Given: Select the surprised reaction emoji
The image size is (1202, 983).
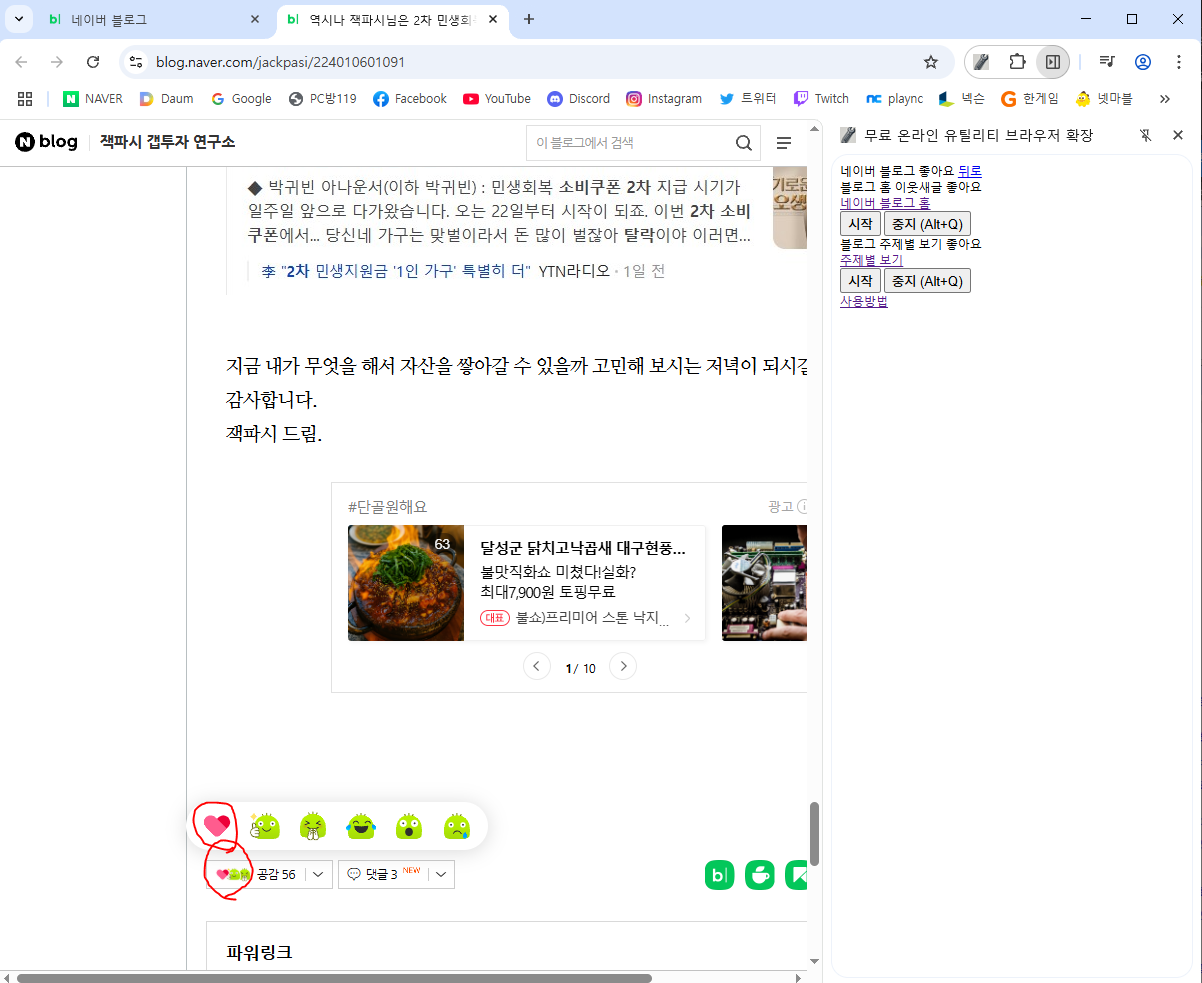Looking at the screenshot, I should (408, 826).
